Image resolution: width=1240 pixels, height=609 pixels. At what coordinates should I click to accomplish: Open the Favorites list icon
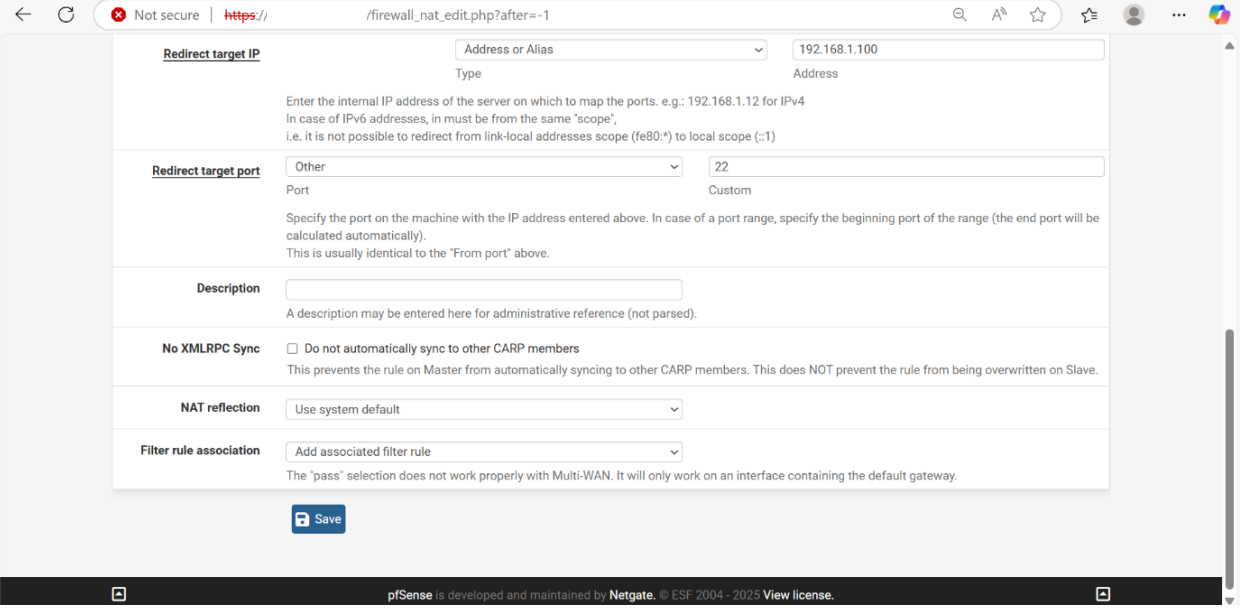1089,15
